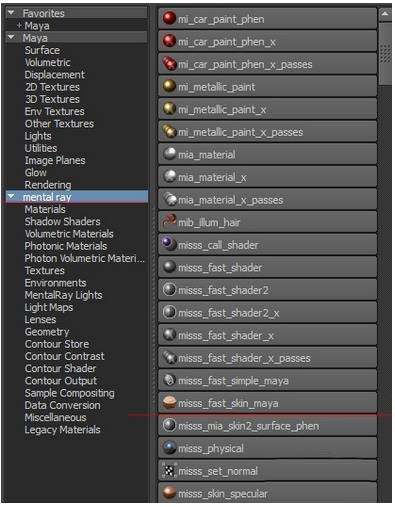Select the Contour Shader category
Viewport: 395px width, 507px height.
(60, 369)
